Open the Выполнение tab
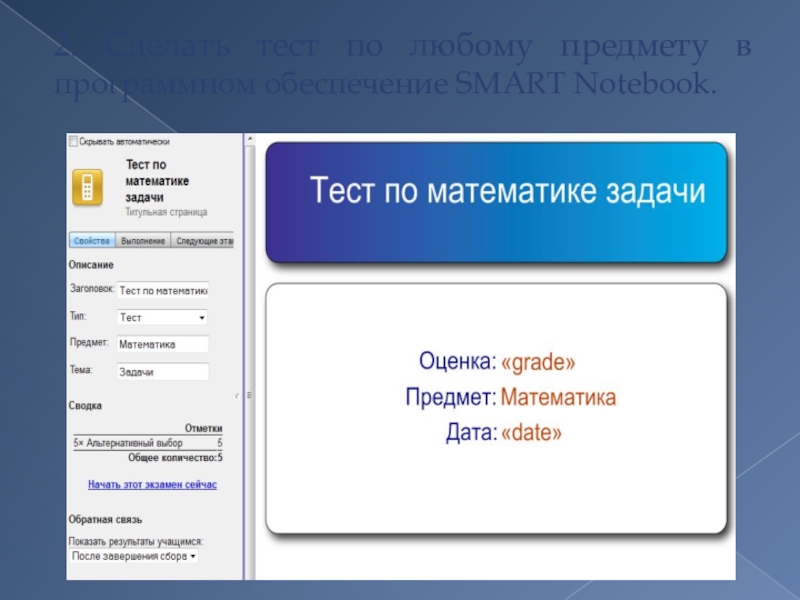800x600 pixels. click(143, 241)
